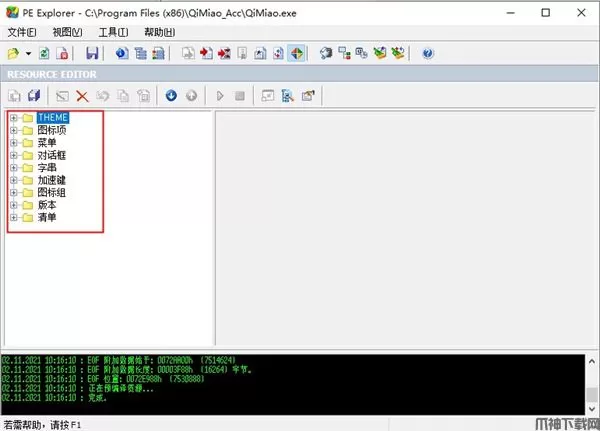Click the gray up-arrow circle icon
Screen dimensions: 600x431
[191, 95]
